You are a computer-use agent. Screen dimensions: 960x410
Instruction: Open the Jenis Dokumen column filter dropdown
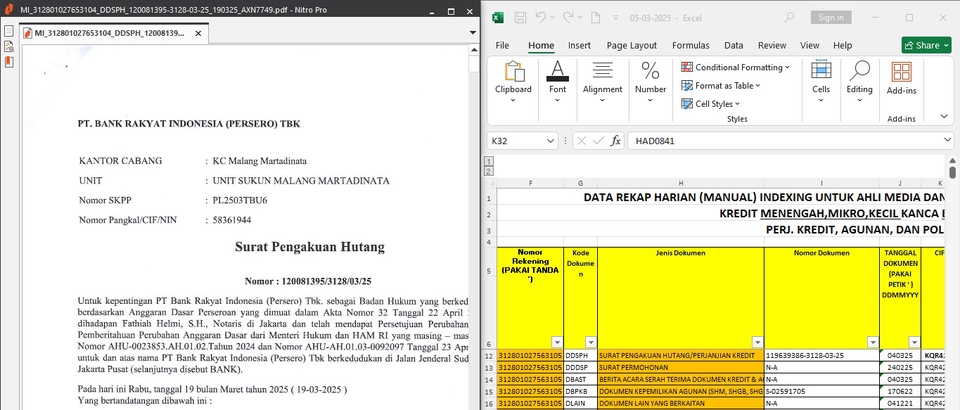click(x=757, y=342)
